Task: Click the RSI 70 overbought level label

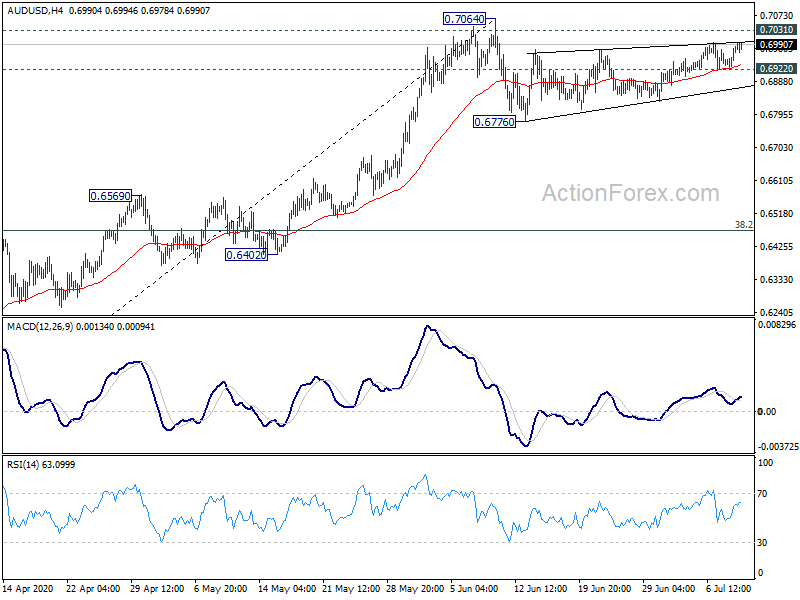Action: (x=762, y=494)
